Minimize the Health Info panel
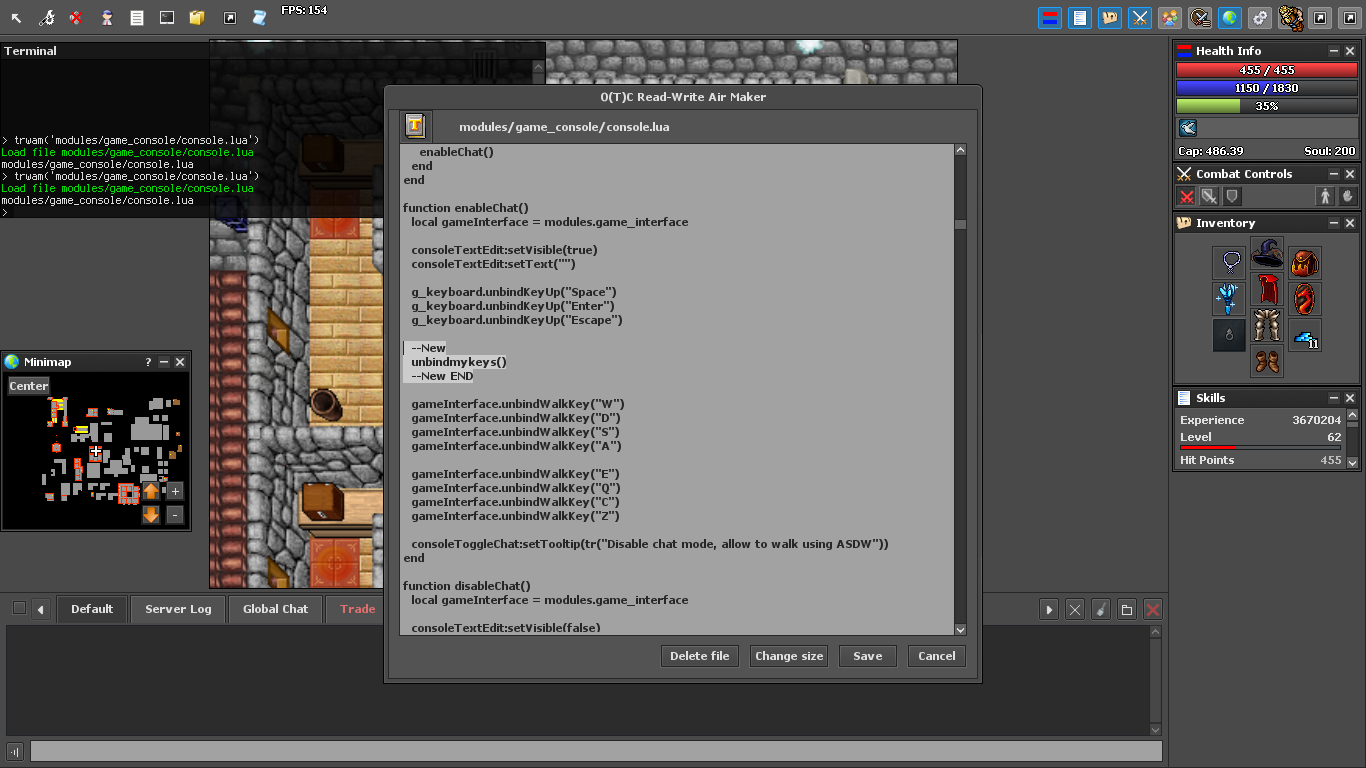 [1334, 51]
